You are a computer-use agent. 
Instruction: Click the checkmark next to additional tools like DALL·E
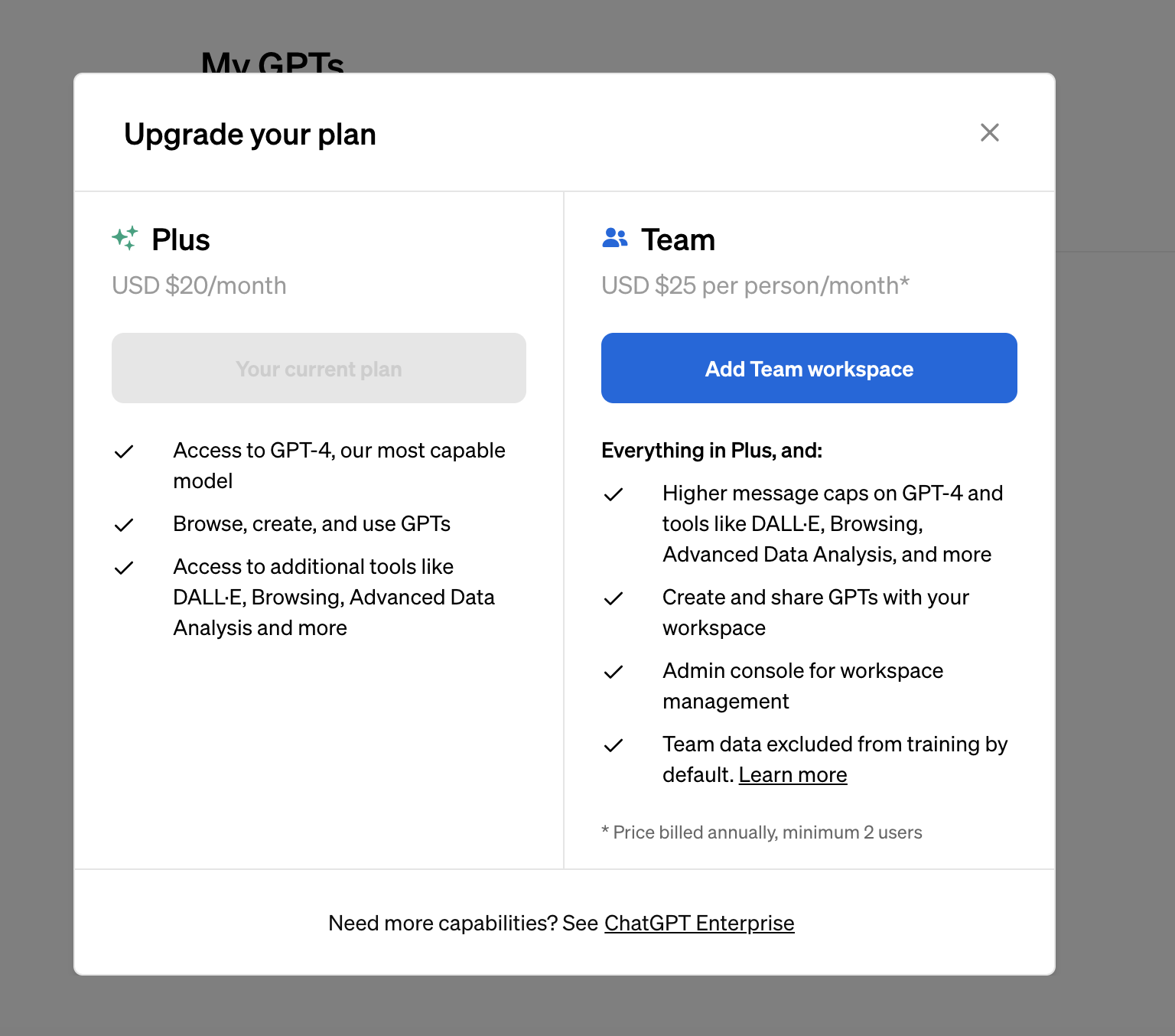click(x=124, y=568)
